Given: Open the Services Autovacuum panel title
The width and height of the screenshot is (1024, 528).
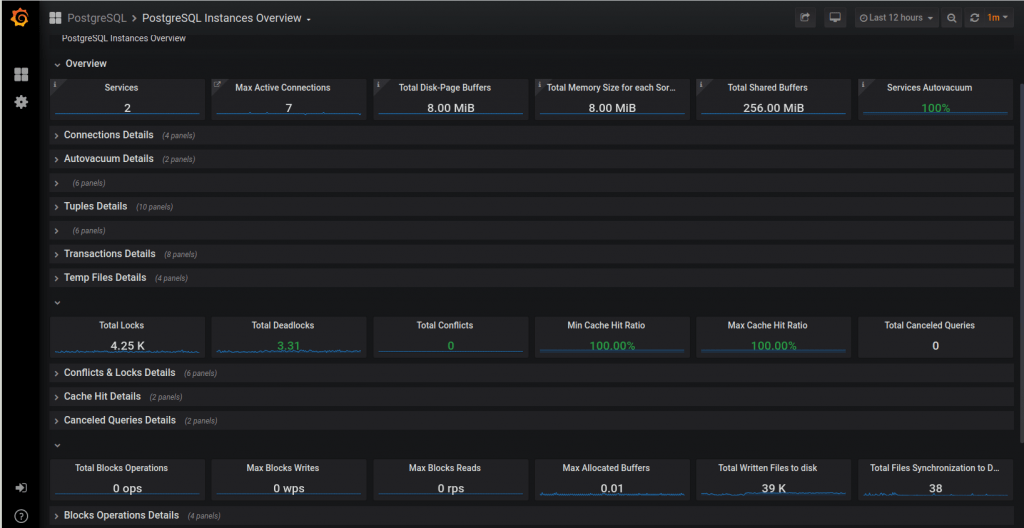Looking at the screenshot, I should (929, 88).
